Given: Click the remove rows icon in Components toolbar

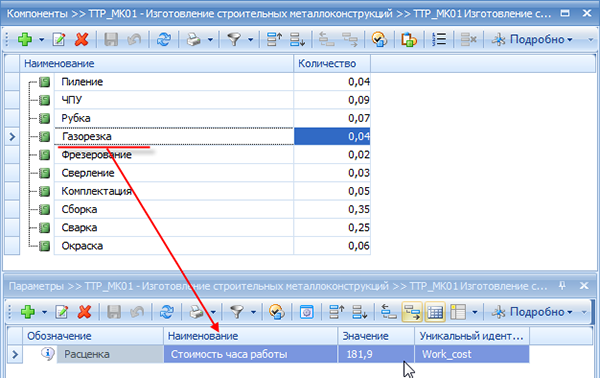Looking at the screenshot, I should pyautogui.click(x=468, y=39).
